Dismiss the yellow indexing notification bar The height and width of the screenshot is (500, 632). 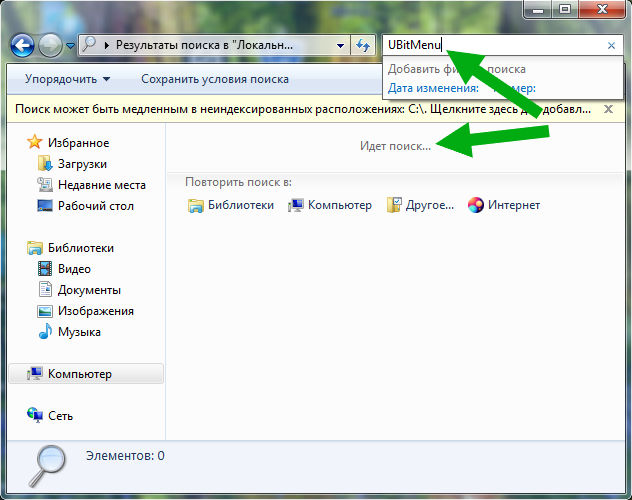608,109
